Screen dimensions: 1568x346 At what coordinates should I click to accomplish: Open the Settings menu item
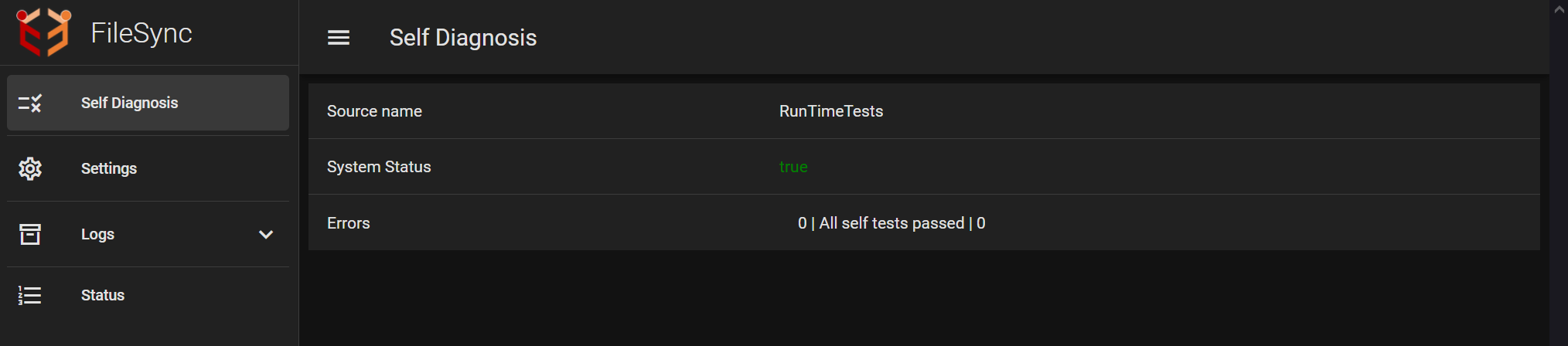(x=148, y=168)
